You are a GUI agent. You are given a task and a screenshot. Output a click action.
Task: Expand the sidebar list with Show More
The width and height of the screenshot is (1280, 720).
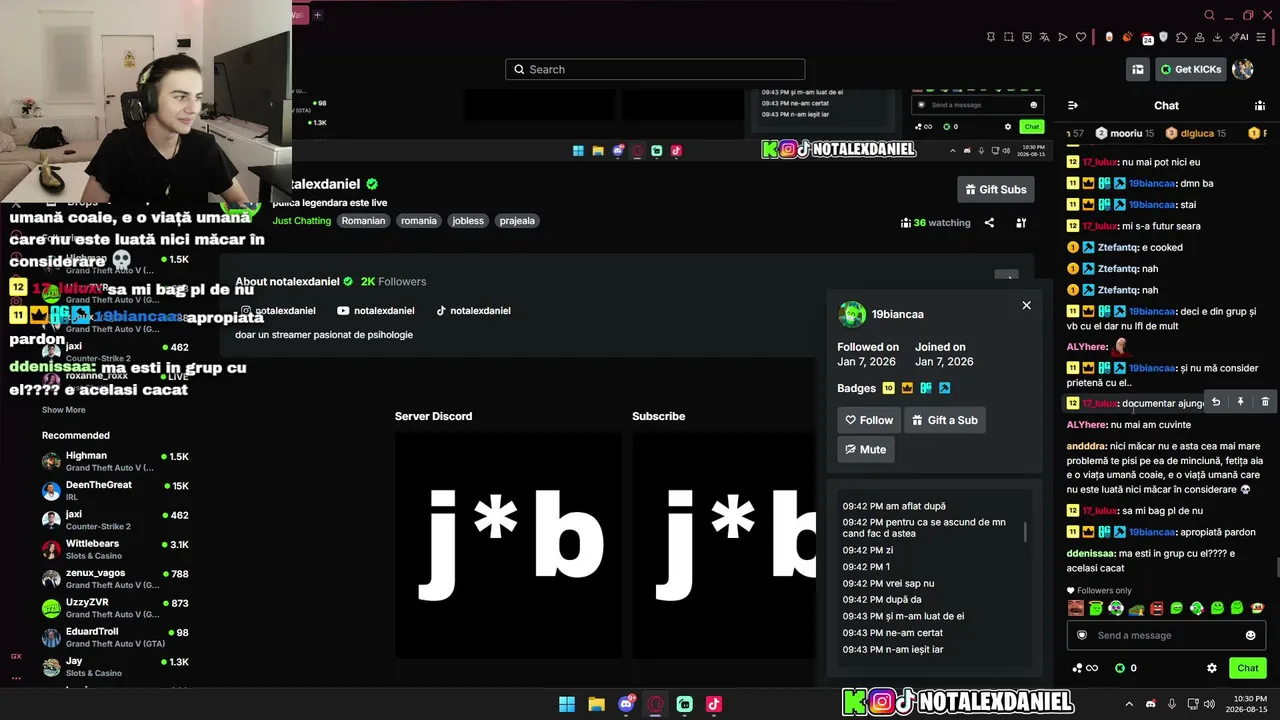(63, 410)
